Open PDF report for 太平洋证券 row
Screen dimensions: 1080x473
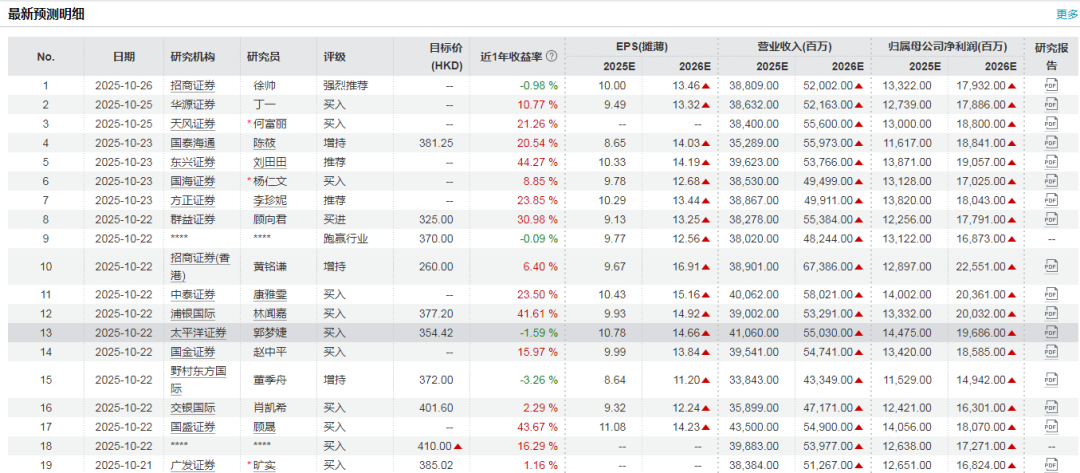[1051, 333]
